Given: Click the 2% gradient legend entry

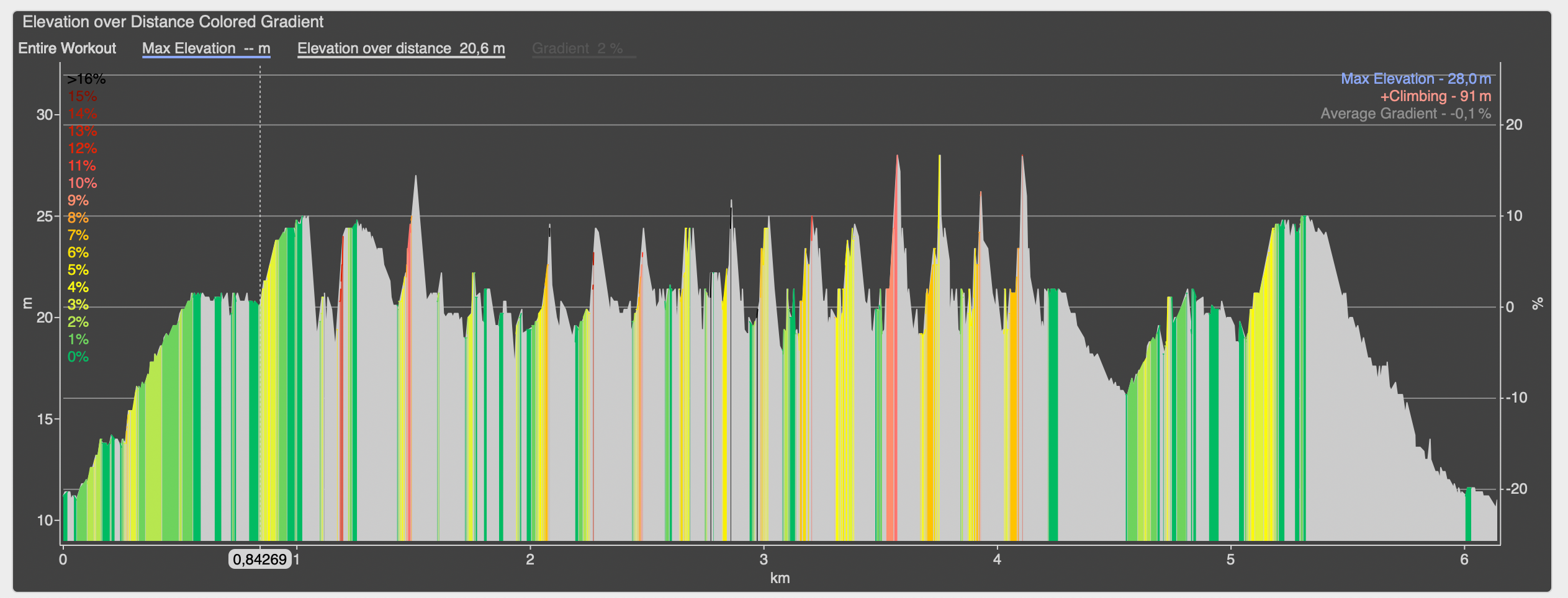Looking at the screenshot, I should click(x=78, y=322).
